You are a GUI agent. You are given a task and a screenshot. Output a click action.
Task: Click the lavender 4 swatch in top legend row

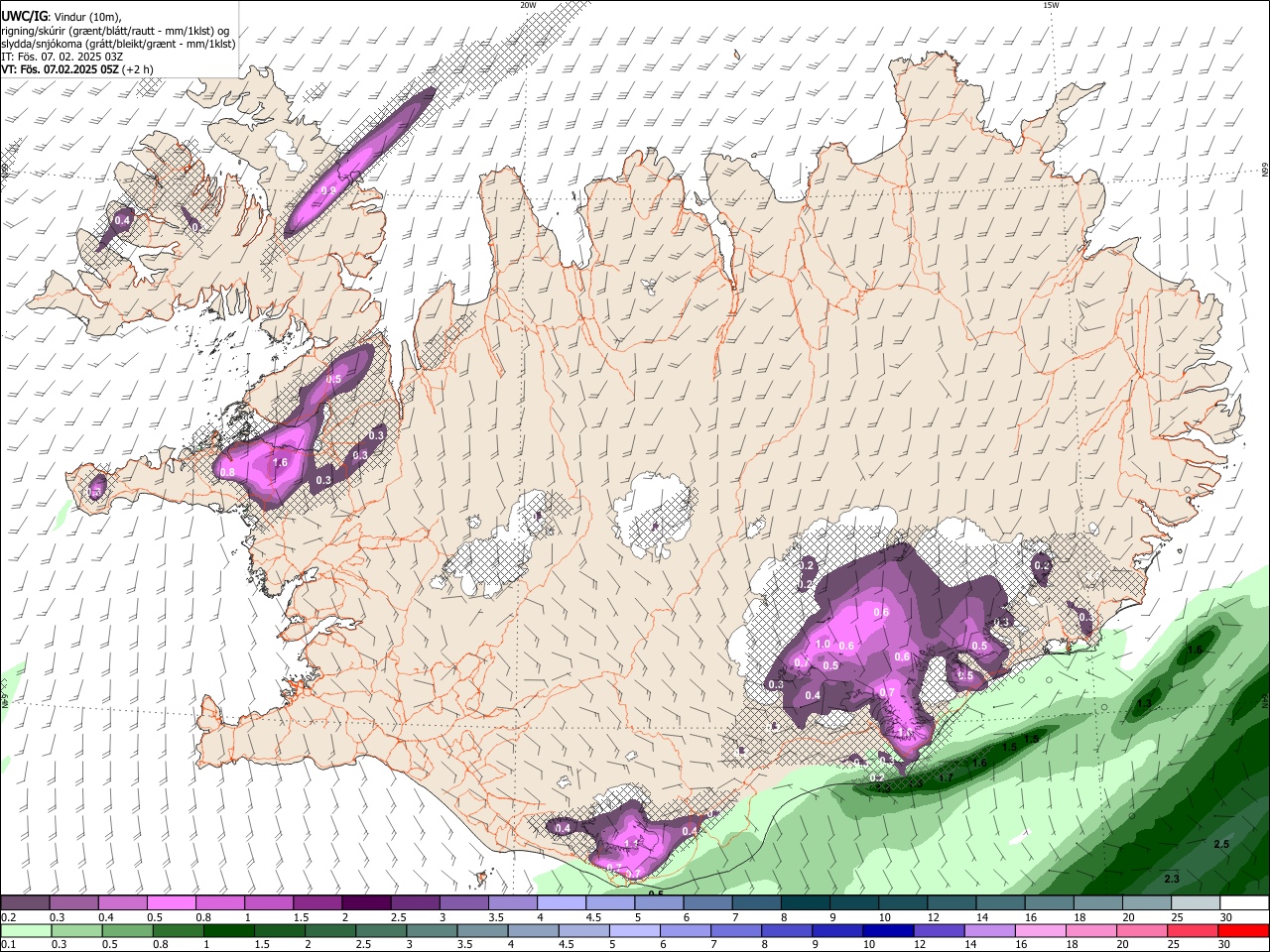point(562,903)
